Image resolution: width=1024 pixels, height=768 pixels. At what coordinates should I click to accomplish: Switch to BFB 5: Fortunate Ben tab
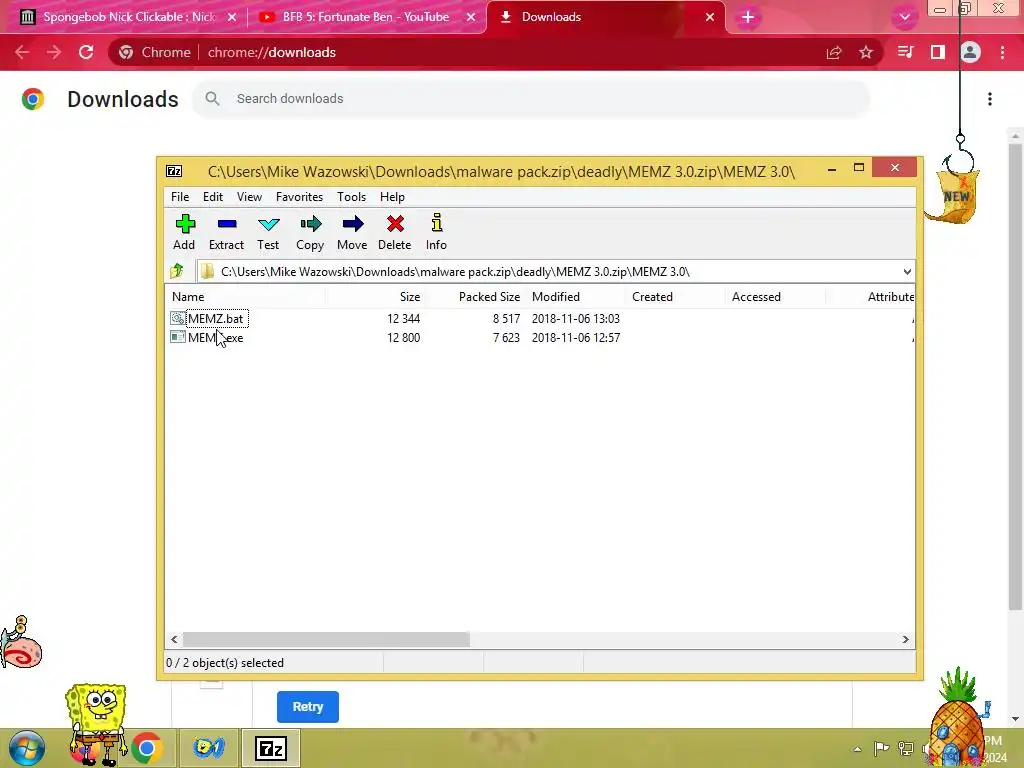point(366,17)
